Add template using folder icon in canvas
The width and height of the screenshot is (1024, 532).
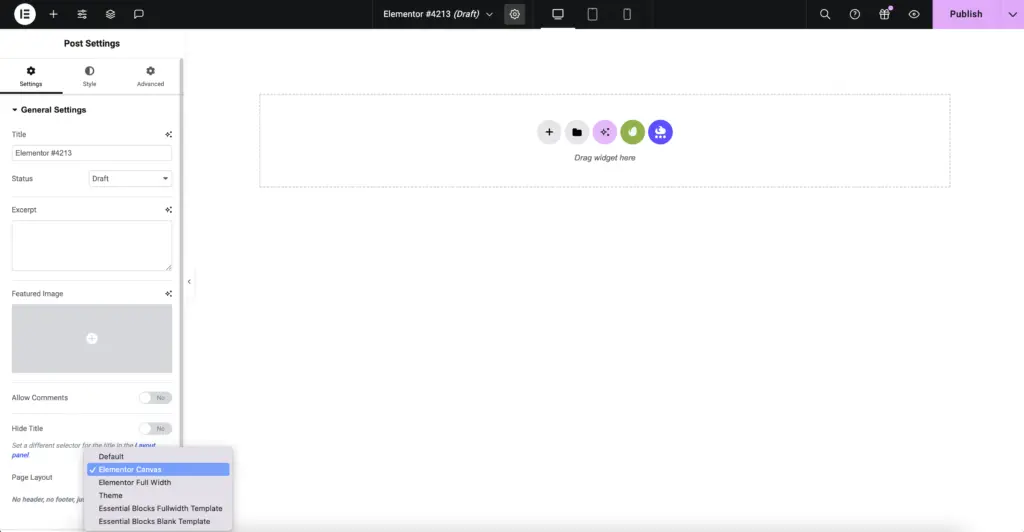[577, 132]
